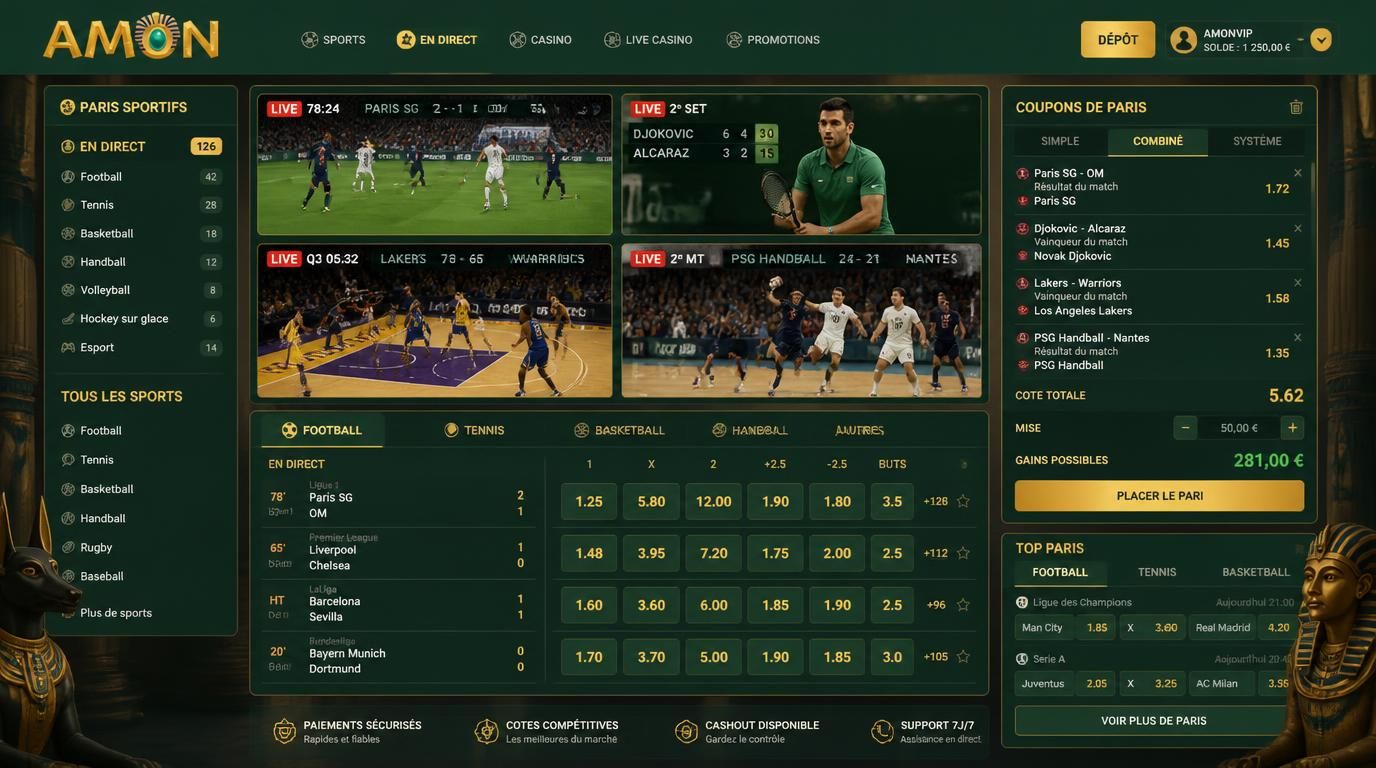Open Plus de sports in the sidebar

pyautogui.click(x=116, y=613)
